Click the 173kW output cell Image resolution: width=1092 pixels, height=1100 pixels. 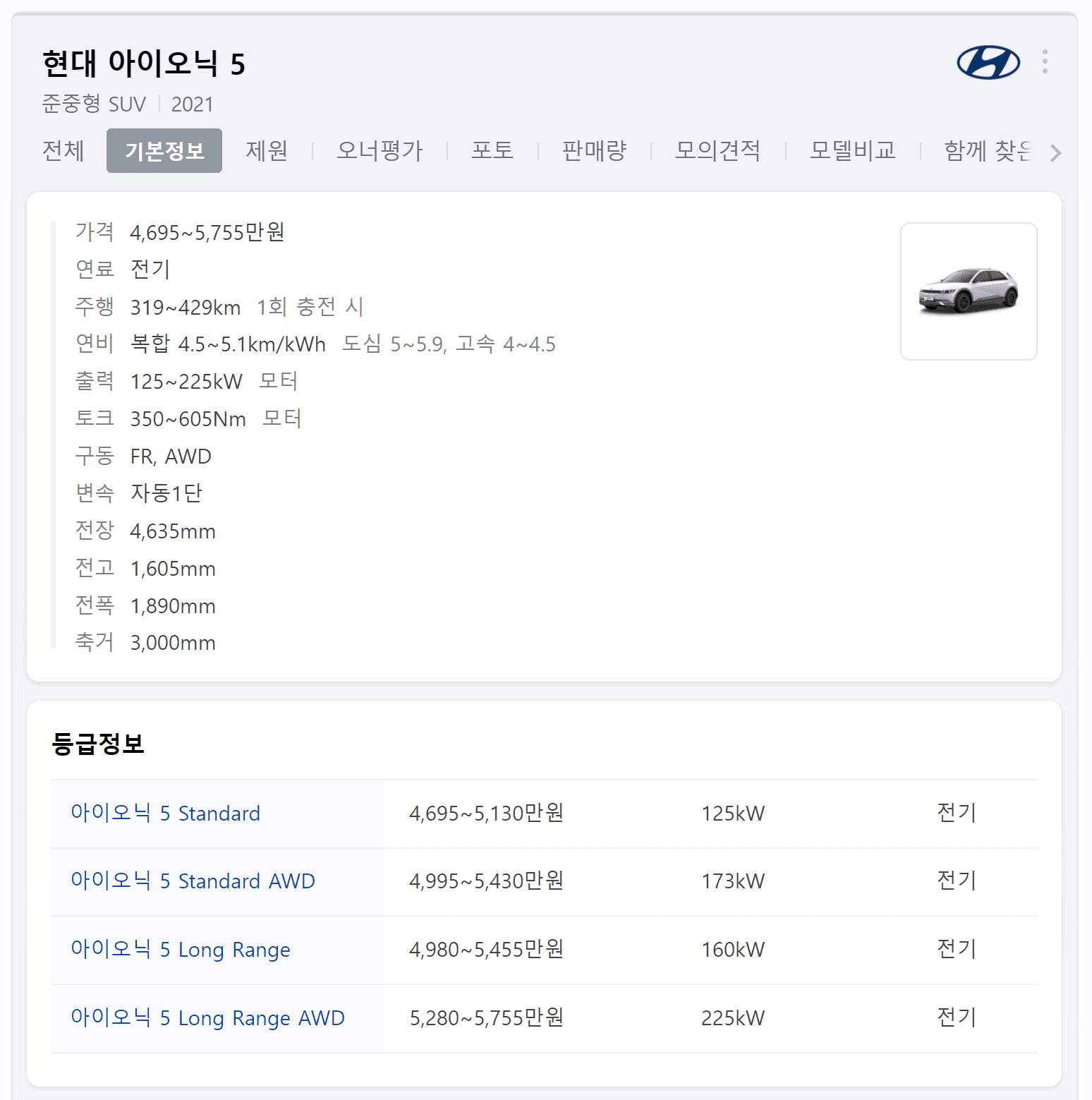733,881
